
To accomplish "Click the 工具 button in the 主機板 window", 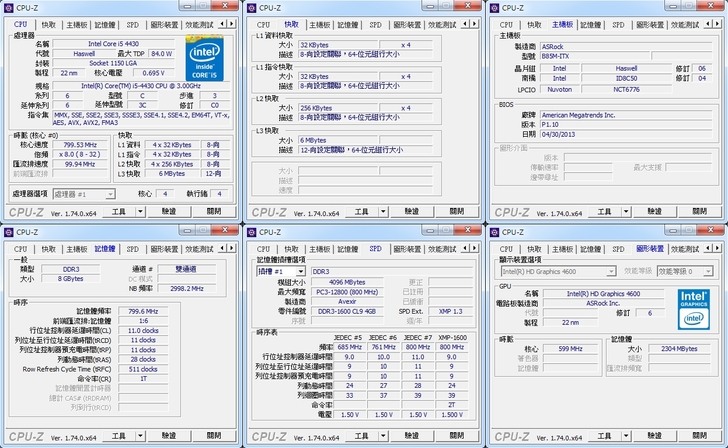I will coord(604,212).
